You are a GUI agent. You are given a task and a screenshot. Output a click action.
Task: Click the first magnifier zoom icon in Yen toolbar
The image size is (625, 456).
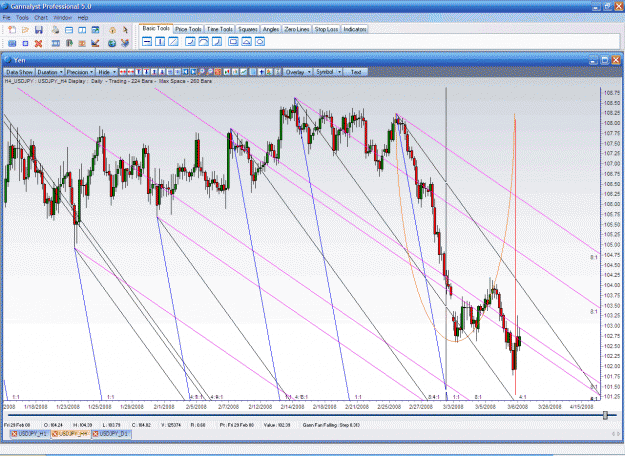coord(202,72)
